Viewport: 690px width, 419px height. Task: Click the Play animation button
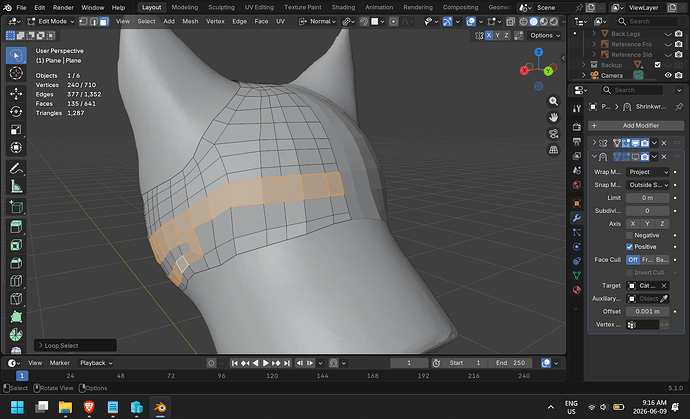(265, 363)
